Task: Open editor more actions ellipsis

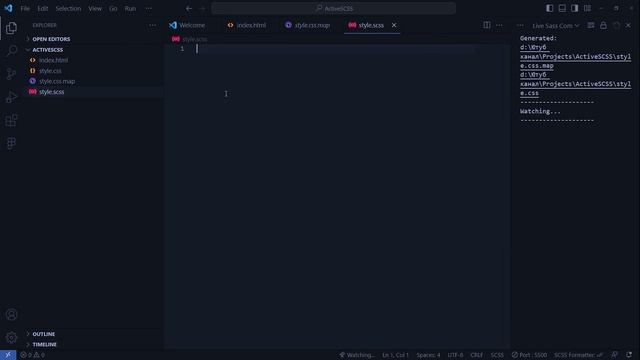Action: pyautogui.click(x=499, y=25)
